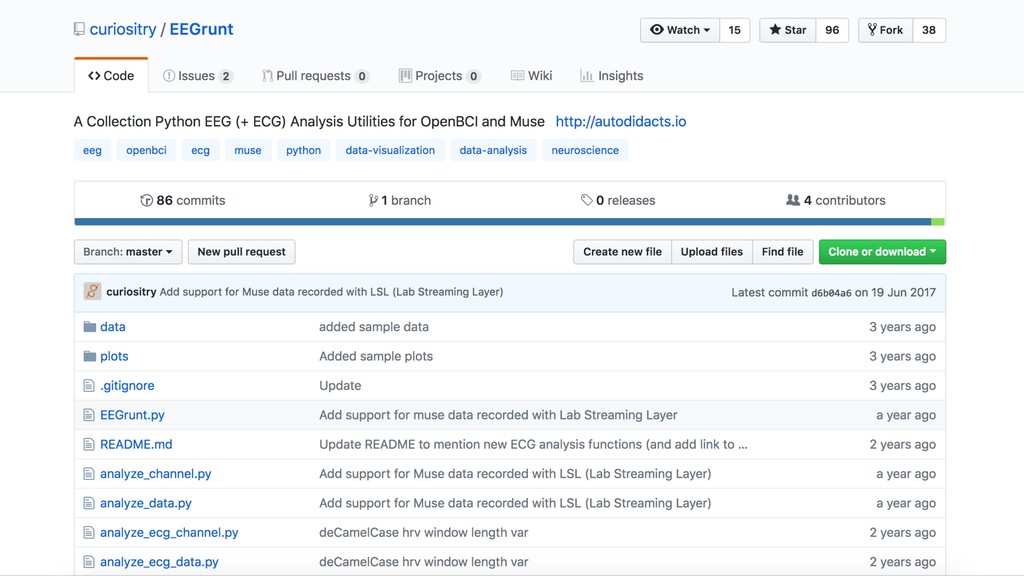The height and width of the screenshot is (576, 1024).
Task: Select the neuroscience topic tag
Action: pos(585,151)
